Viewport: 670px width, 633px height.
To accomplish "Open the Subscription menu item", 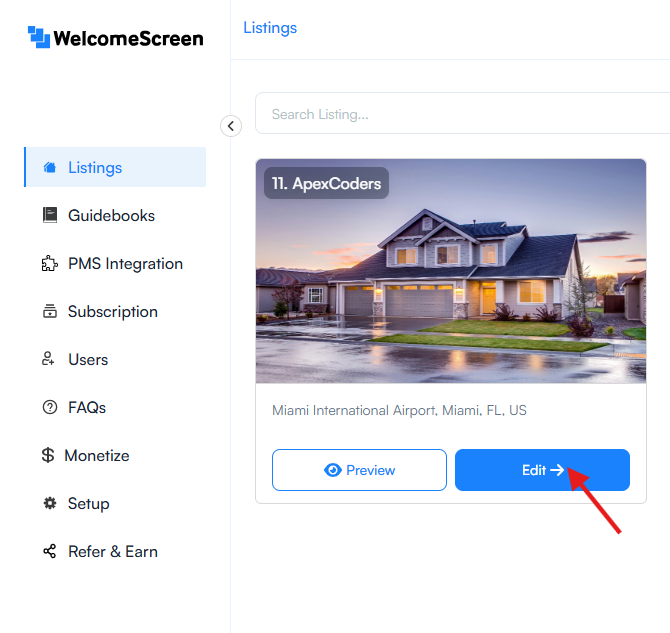I will [115, 311].
